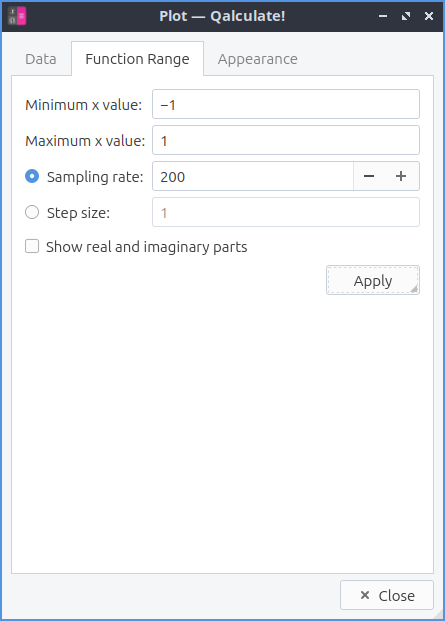Increase sampling rate with plus button
The height and width of the screenshot is (621, 445).
(x=401, y=176)
